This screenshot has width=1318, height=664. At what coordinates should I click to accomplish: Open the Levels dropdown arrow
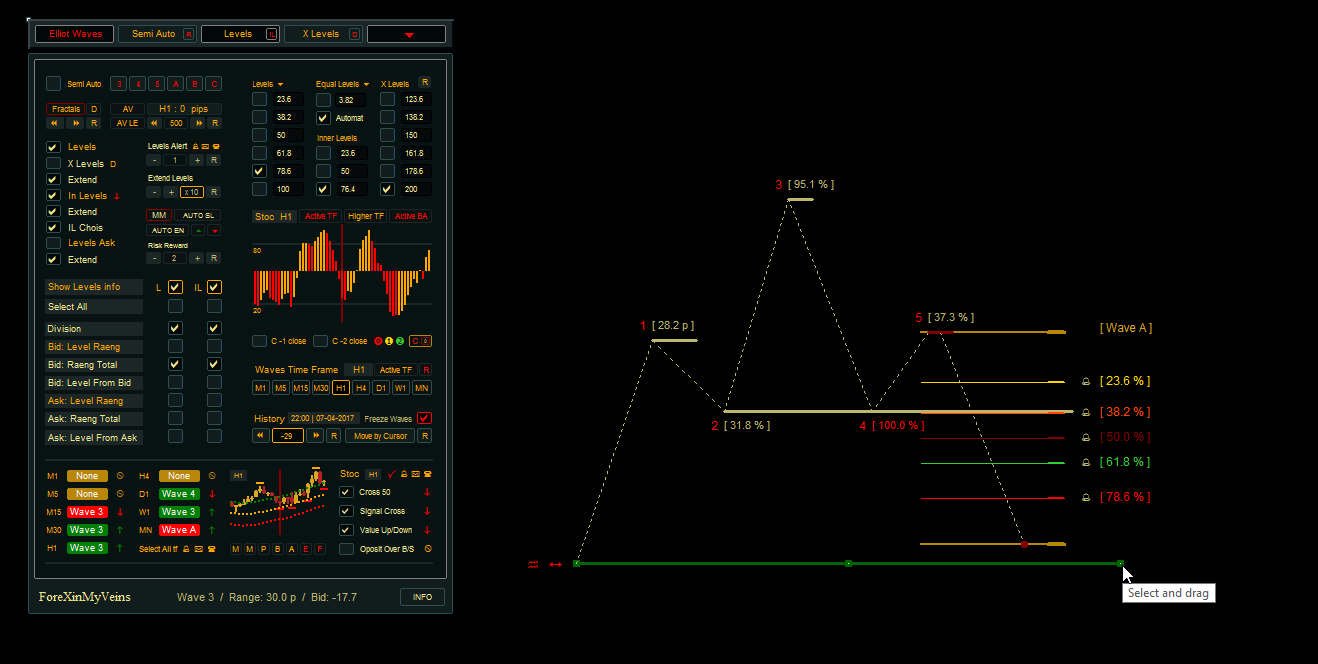280,85
